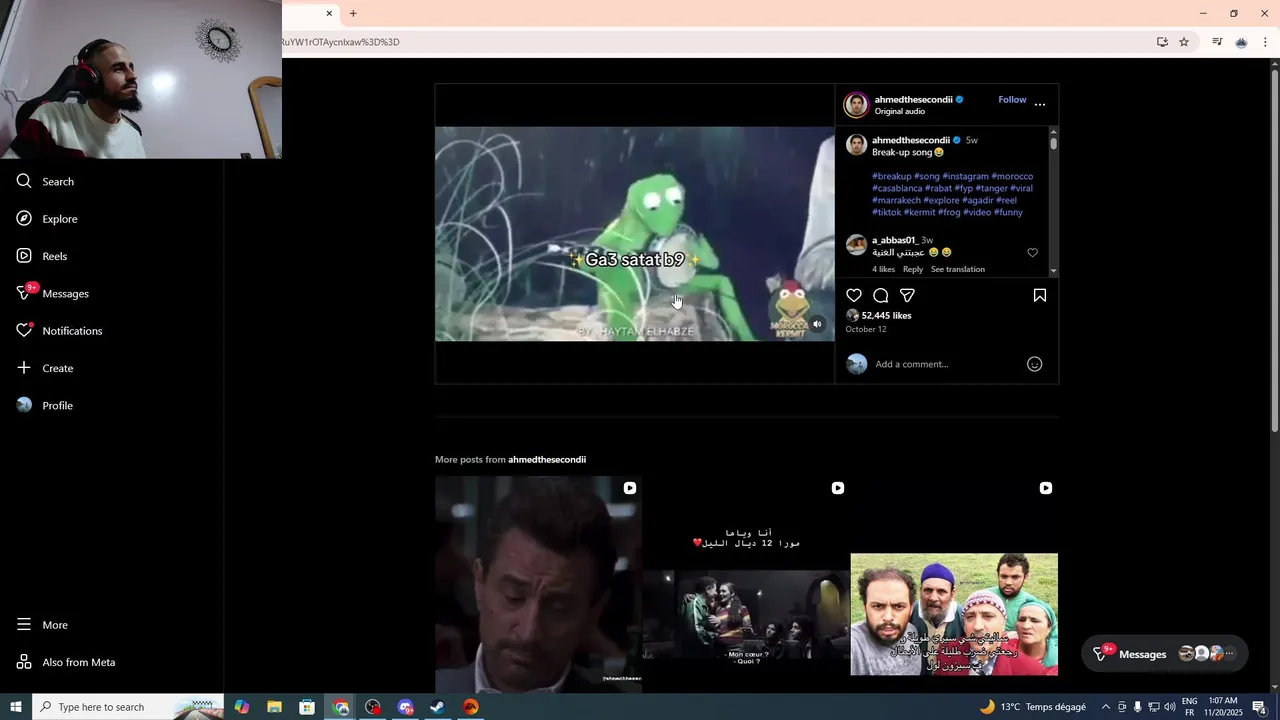
Task: Open your Profile page
Action: (45, 405)
